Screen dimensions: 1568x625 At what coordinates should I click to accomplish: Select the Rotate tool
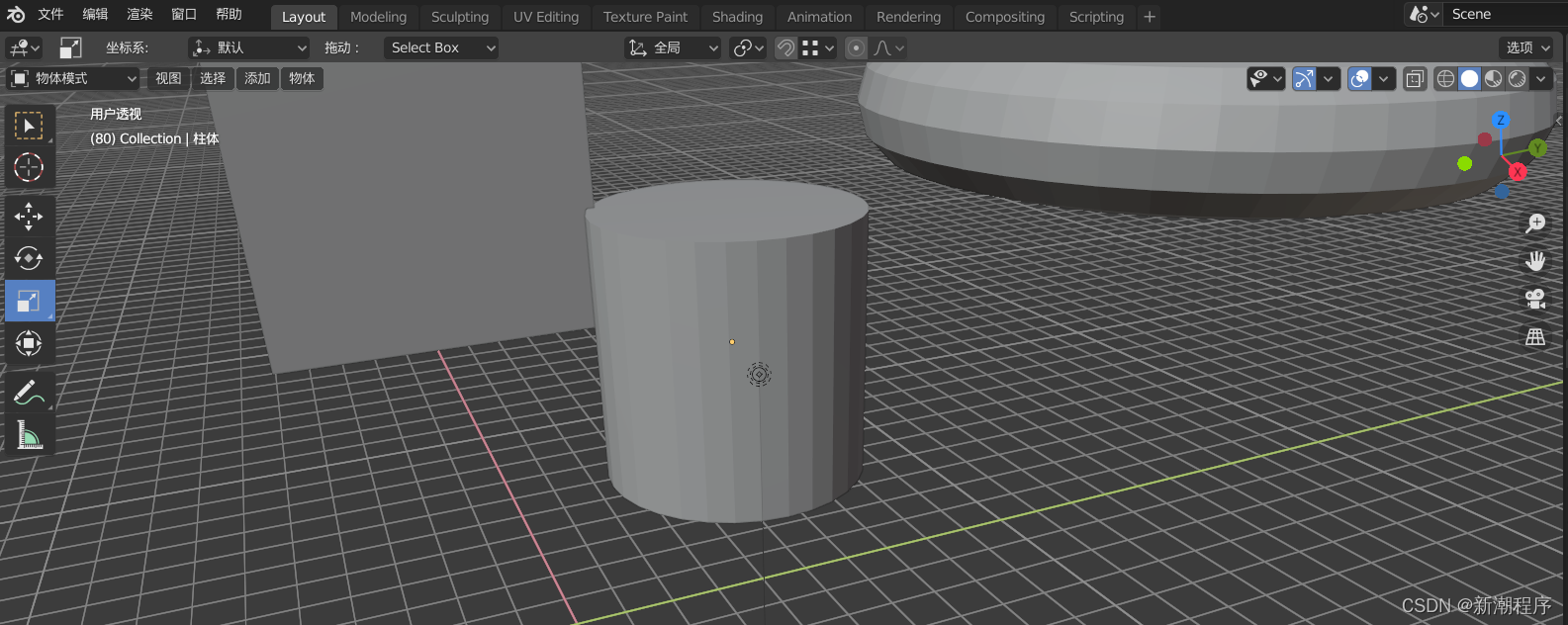tap(29, 258)
